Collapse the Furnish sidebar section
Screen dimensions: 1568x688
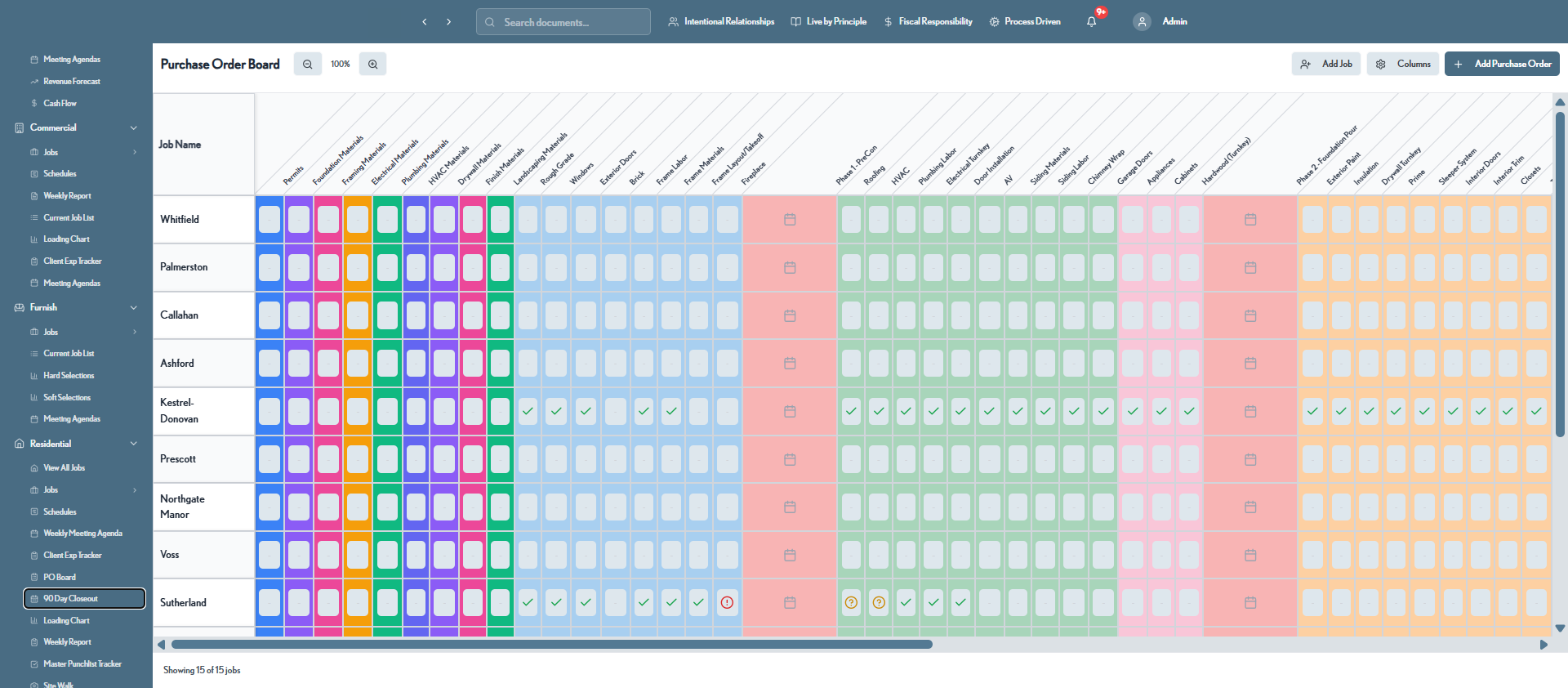pyautogui.click(x=134, y=307)
